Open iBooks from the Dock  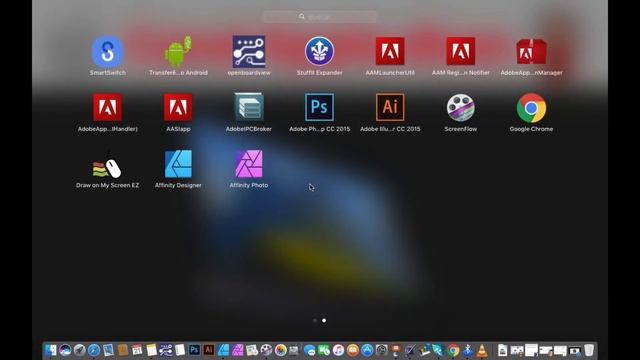click(x=353, y=350)
